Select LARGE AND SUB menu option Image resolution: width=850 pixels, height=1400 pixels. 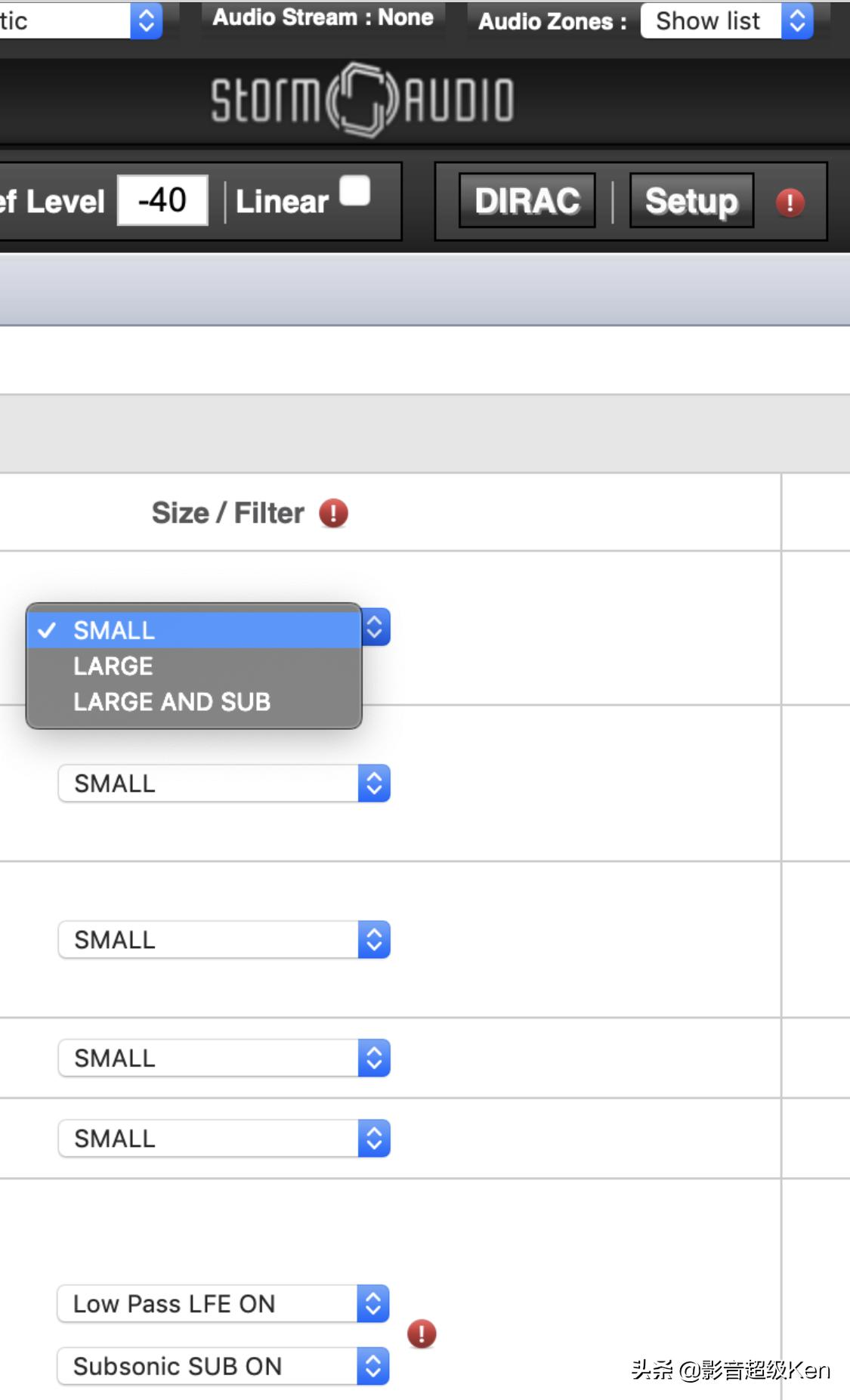[x=172, y=702]
